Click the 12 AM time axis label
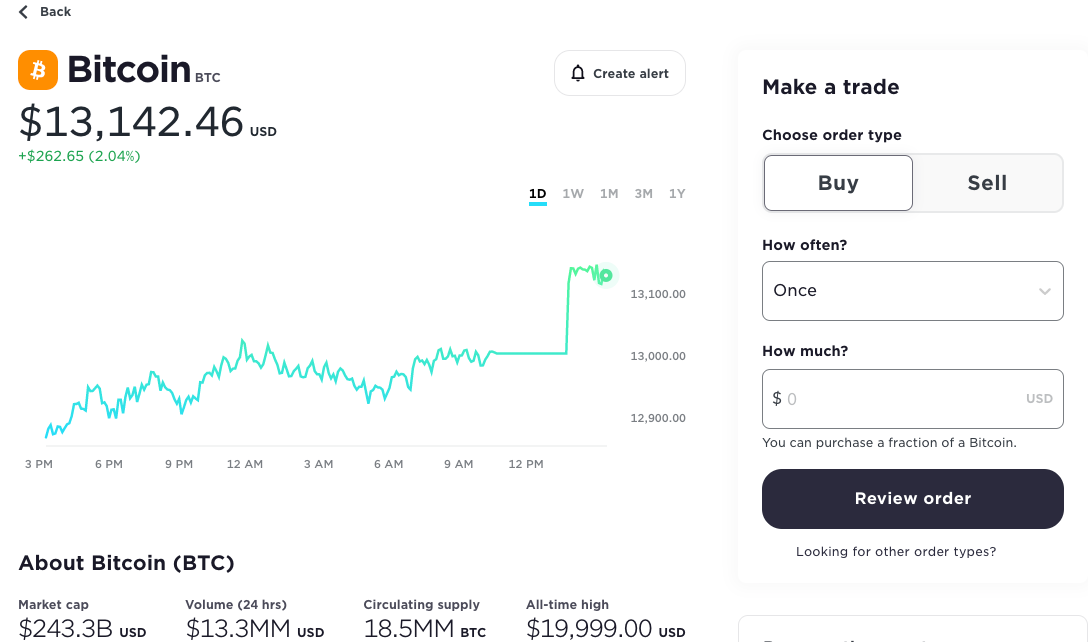 [x=245, y=464]
